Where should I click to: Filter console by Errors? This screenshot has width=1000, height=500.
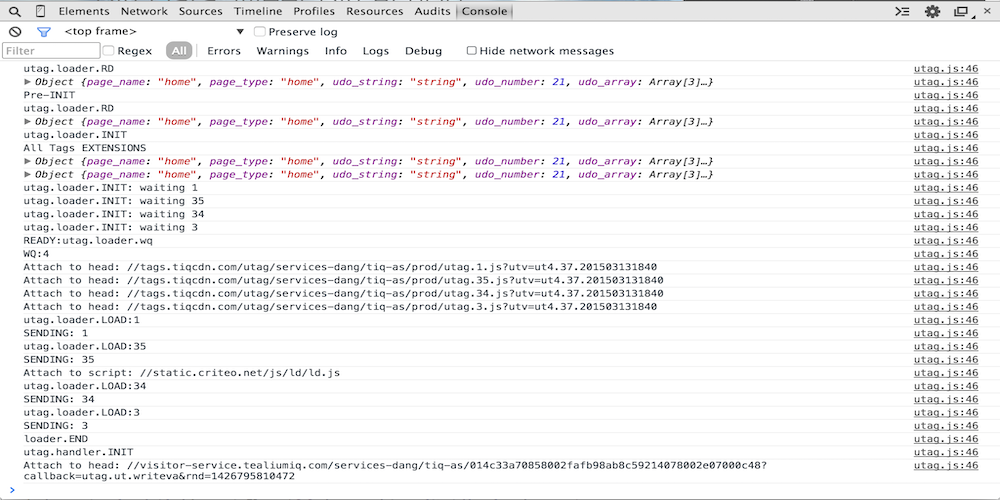tap(224, 51)
